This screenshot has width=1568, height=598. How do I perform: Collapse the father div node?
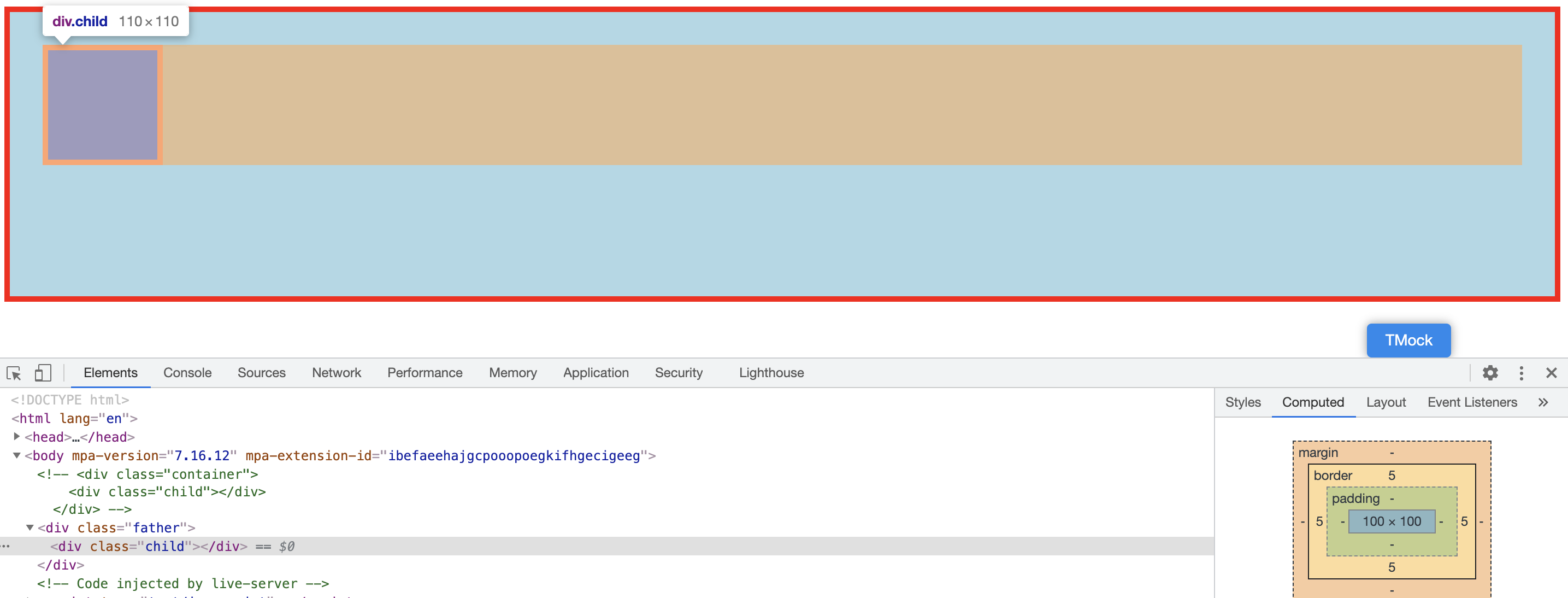(30, 527)
